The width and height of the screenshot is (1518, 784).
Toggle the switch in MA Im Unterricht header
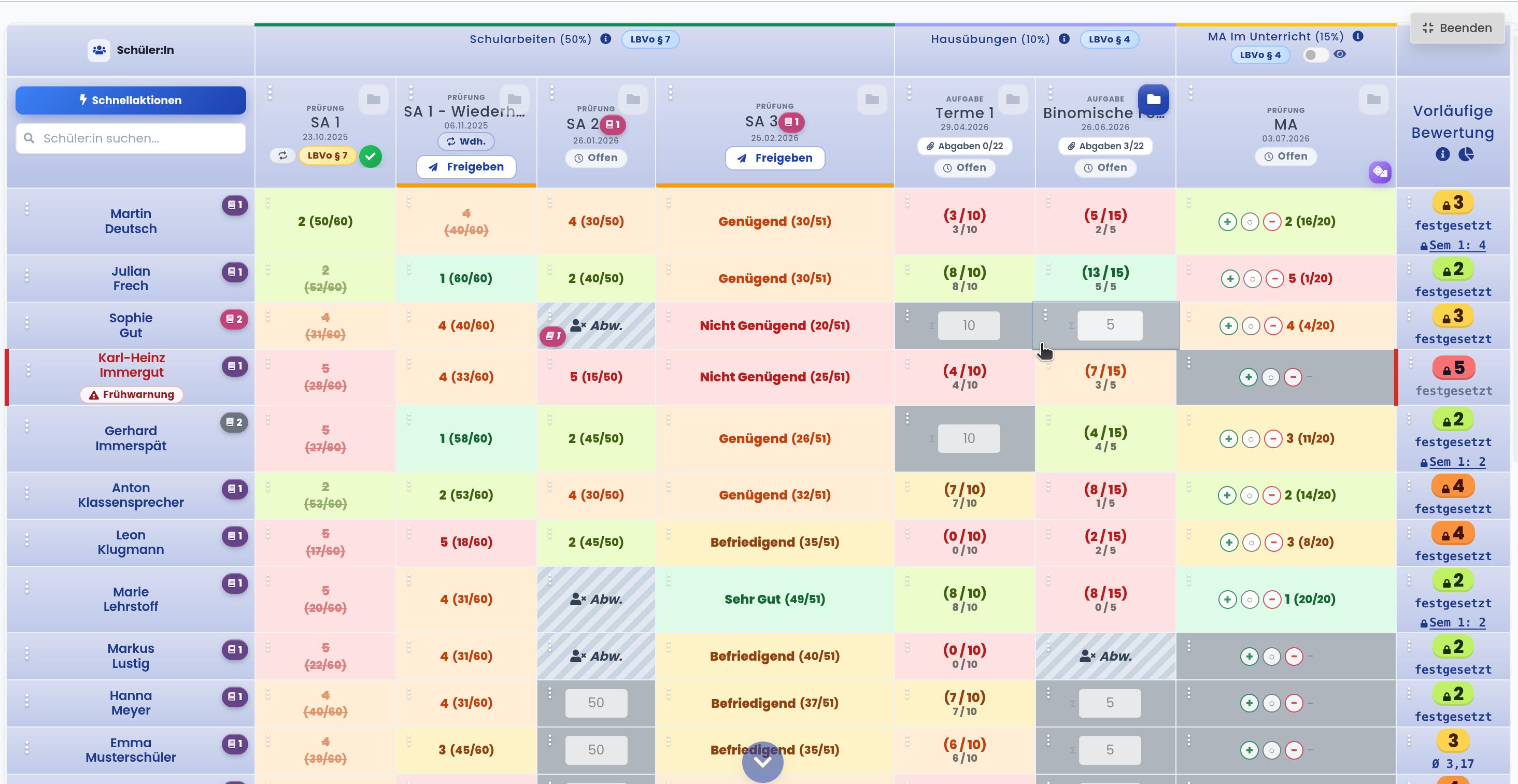1315,55
